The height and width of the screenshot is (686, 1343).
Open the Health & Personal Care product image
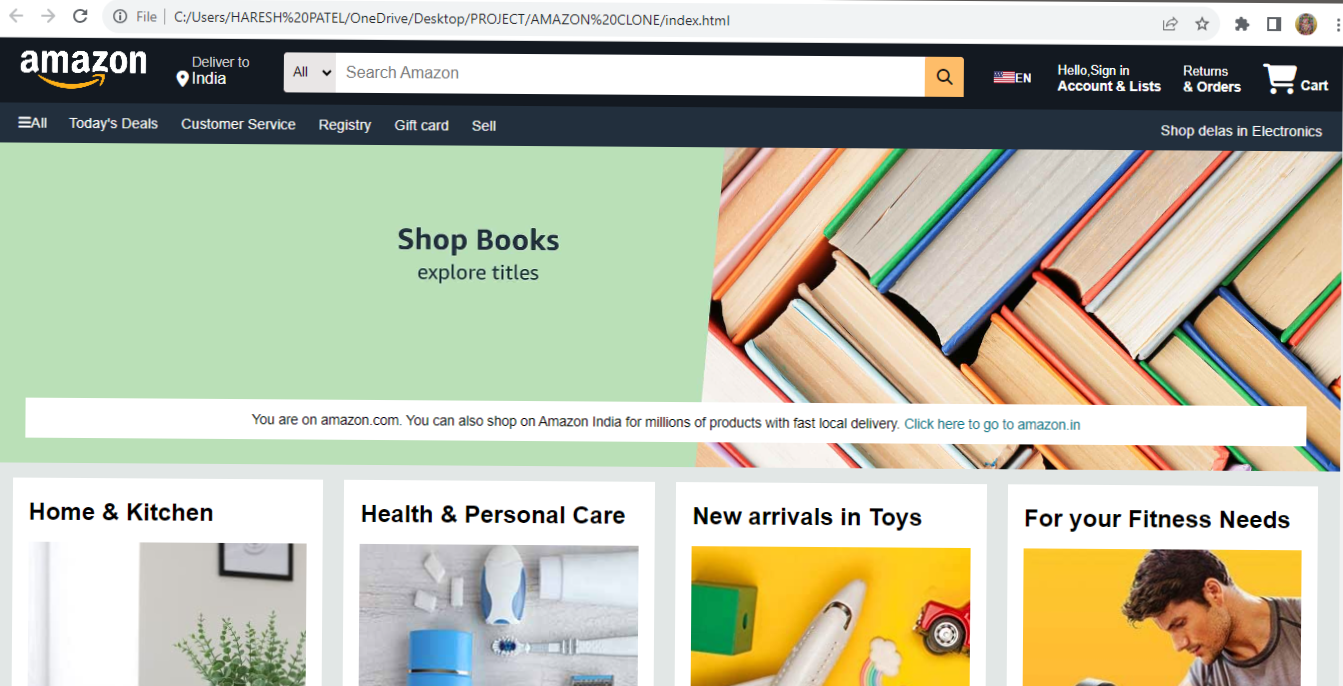click(x=498, y=615)
